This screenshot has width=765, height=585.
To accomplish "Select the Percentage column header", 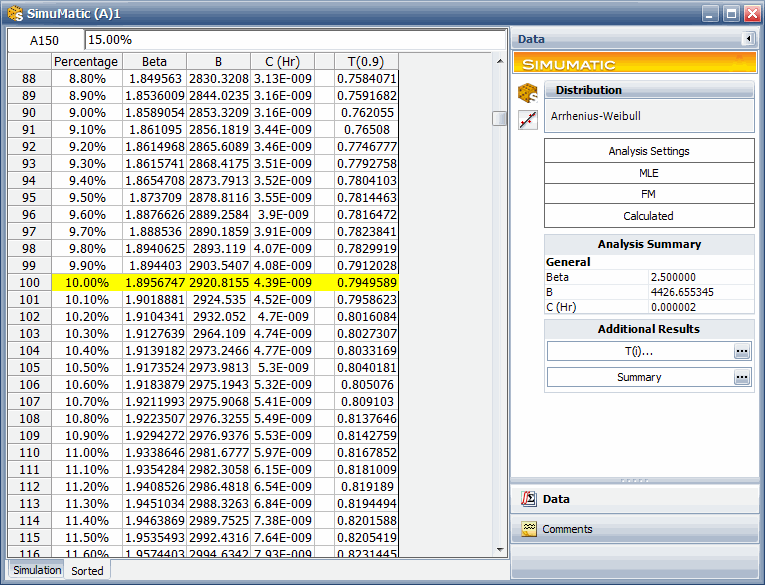I will point(86,61).
